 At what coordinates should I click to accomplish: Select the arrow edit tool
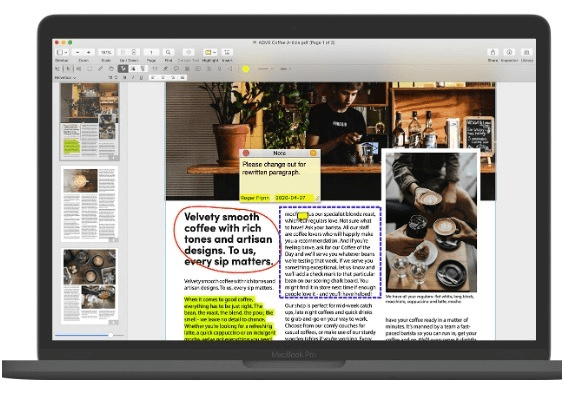pyautogui.click(x=68, y=68)
